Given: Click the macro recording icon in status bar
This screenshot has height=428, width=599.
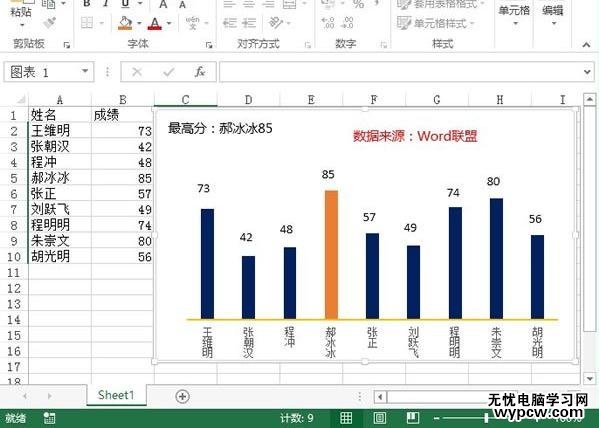Looking at the screenshot, I should pyautogui.click(x=50, y=418).
